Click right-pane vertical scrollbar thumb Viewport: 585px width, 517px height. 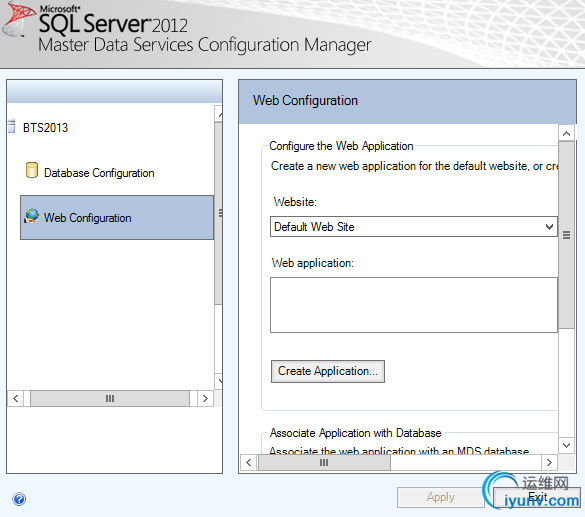[x=566, y=235]
